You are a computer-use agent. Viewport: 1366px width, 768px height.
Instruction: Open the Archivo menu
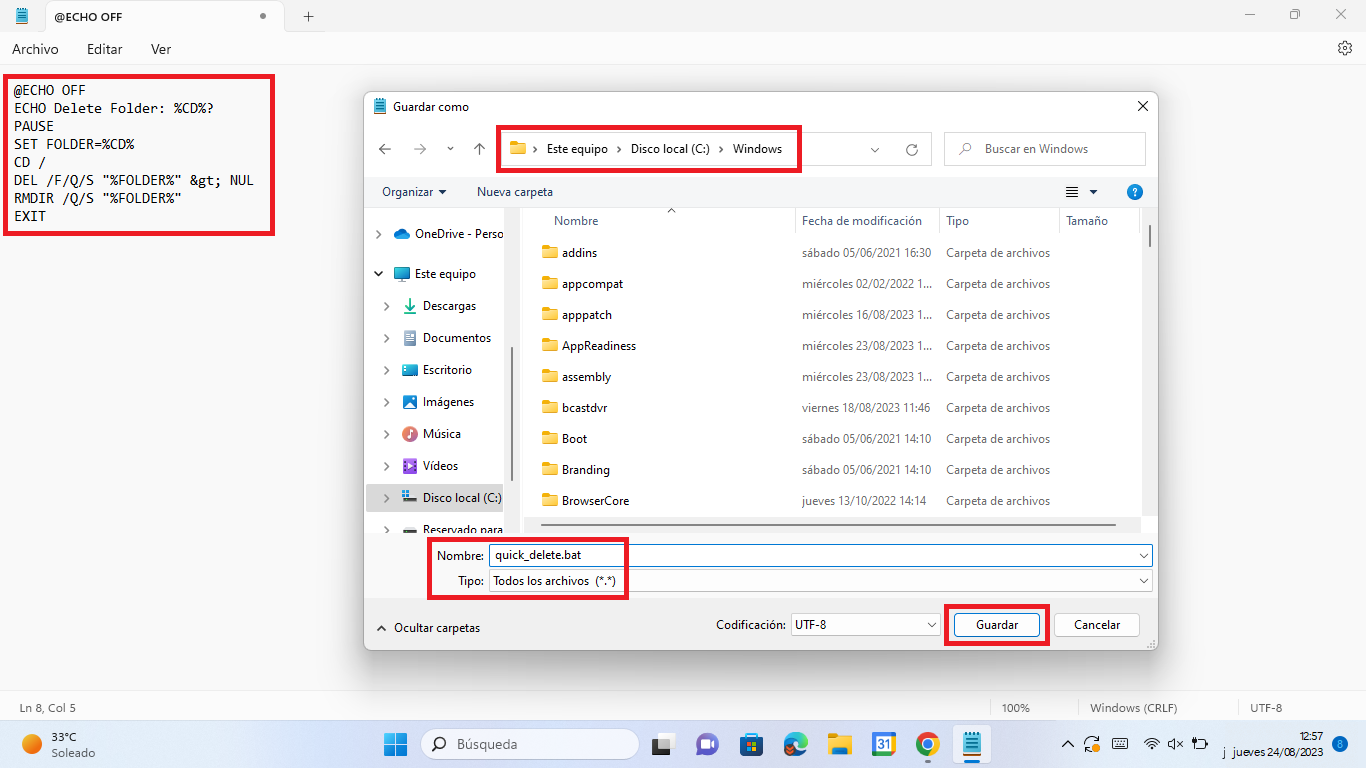click(x=35, y=49)
